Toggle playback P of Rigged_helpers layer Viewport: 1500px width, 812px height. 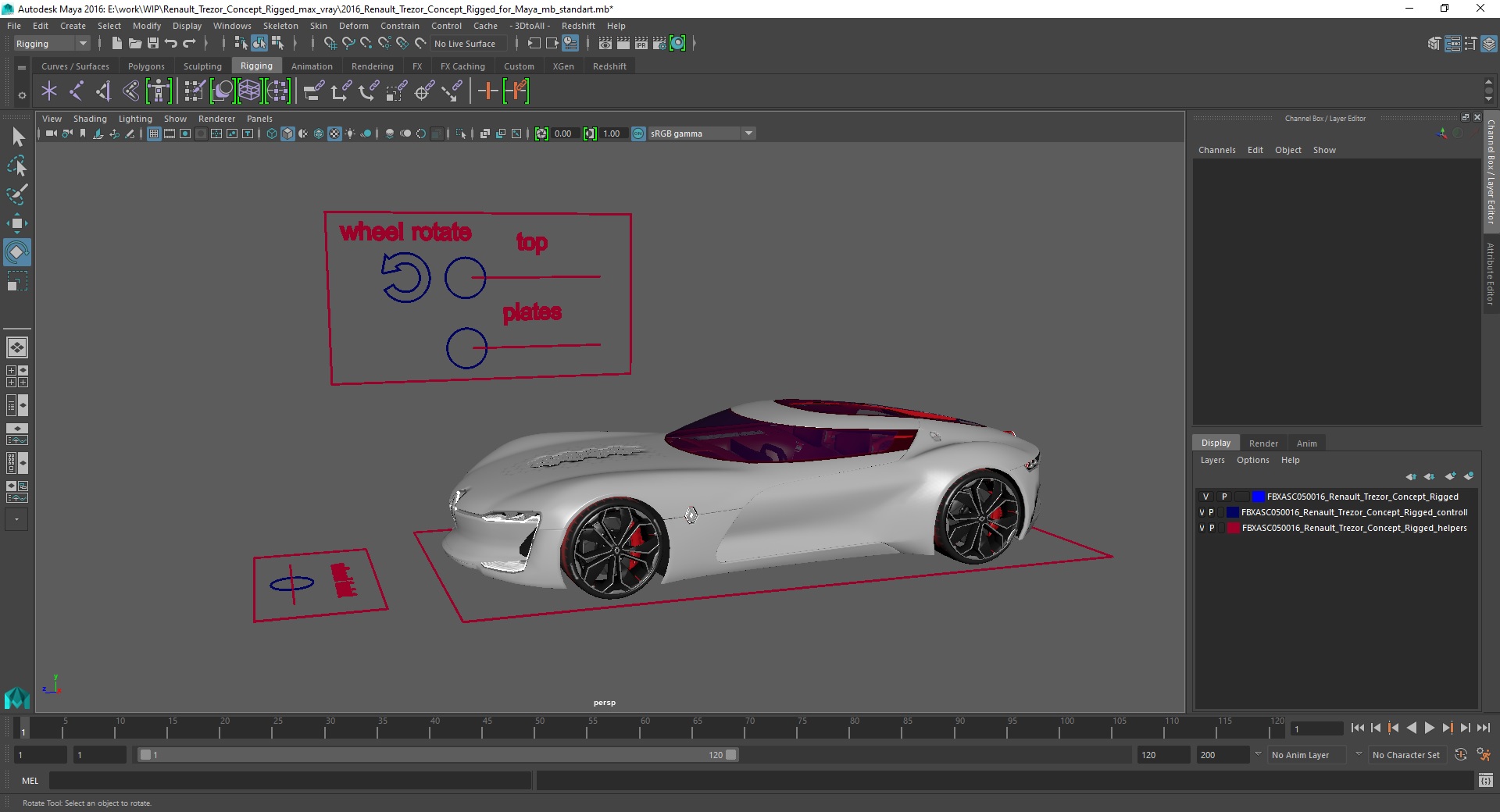coord(1212,529)
